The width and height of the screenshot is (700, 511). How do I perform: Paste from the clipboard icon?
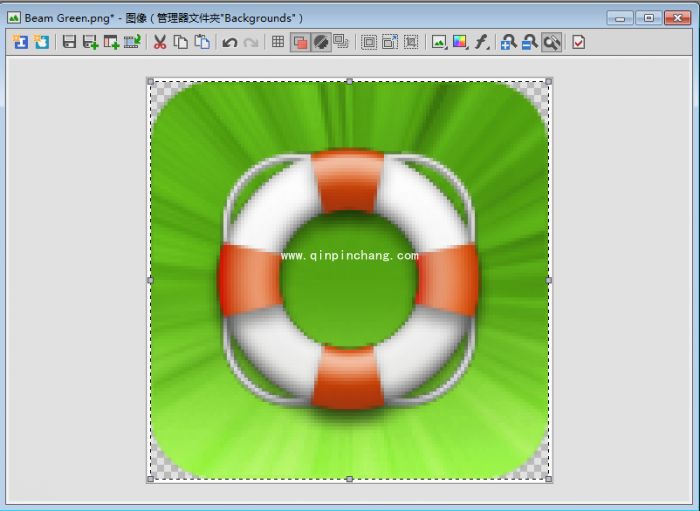tap(202, 42)
